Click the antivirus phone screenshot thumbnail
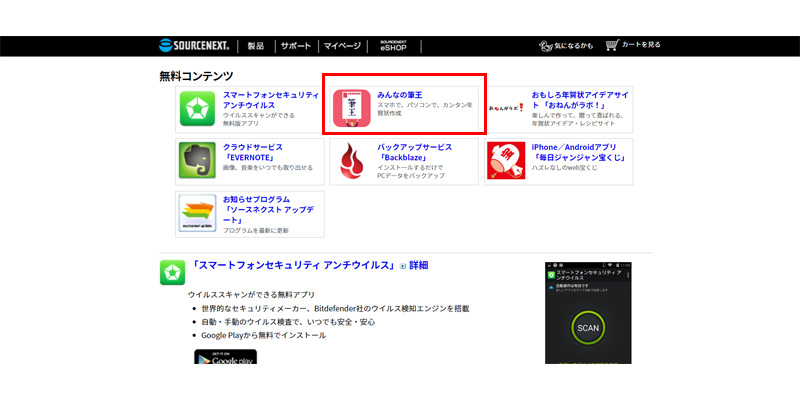 pyautogui.click(x=588, y=313)
